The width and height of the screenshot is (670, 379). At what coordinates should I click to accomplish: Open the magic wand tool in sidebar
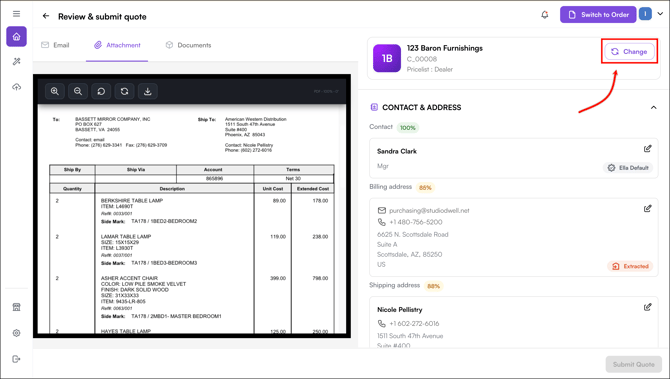(x=16, y=62)
